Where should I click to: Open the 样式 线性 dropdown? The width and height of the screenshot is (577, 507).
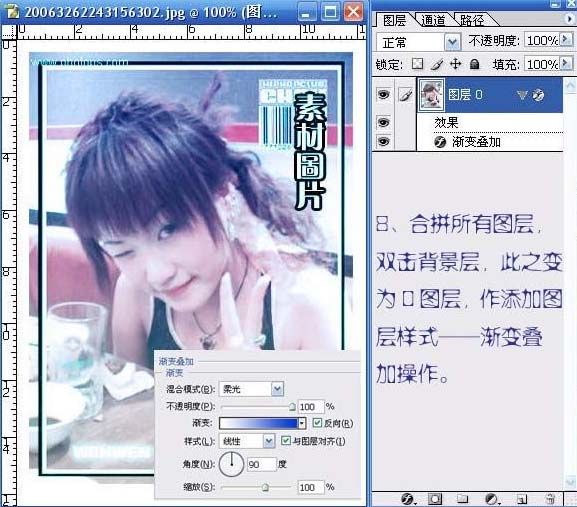click(x=269, y=441)
